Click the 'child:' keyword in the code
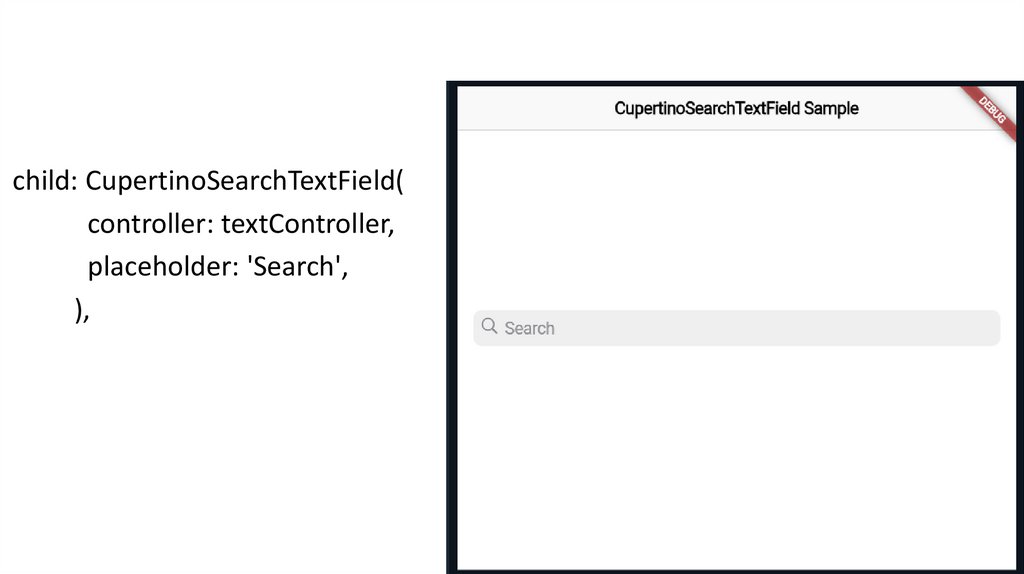1024x574 pixels. click(45, 182)
